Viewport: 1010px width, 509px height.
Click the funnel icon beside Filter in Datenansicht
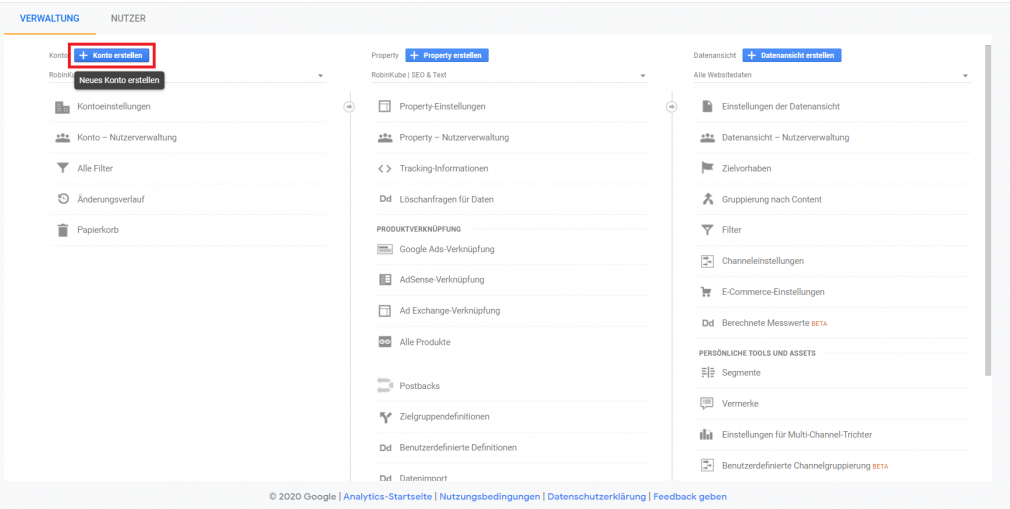707,230
